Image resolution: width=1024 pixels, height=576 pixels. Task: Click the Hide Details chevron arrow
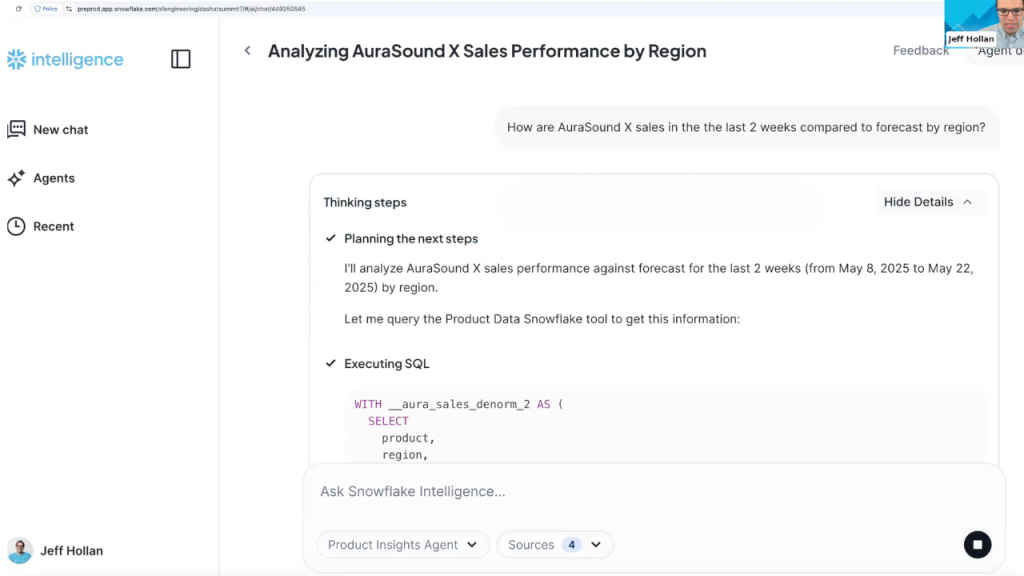(966, 201)
